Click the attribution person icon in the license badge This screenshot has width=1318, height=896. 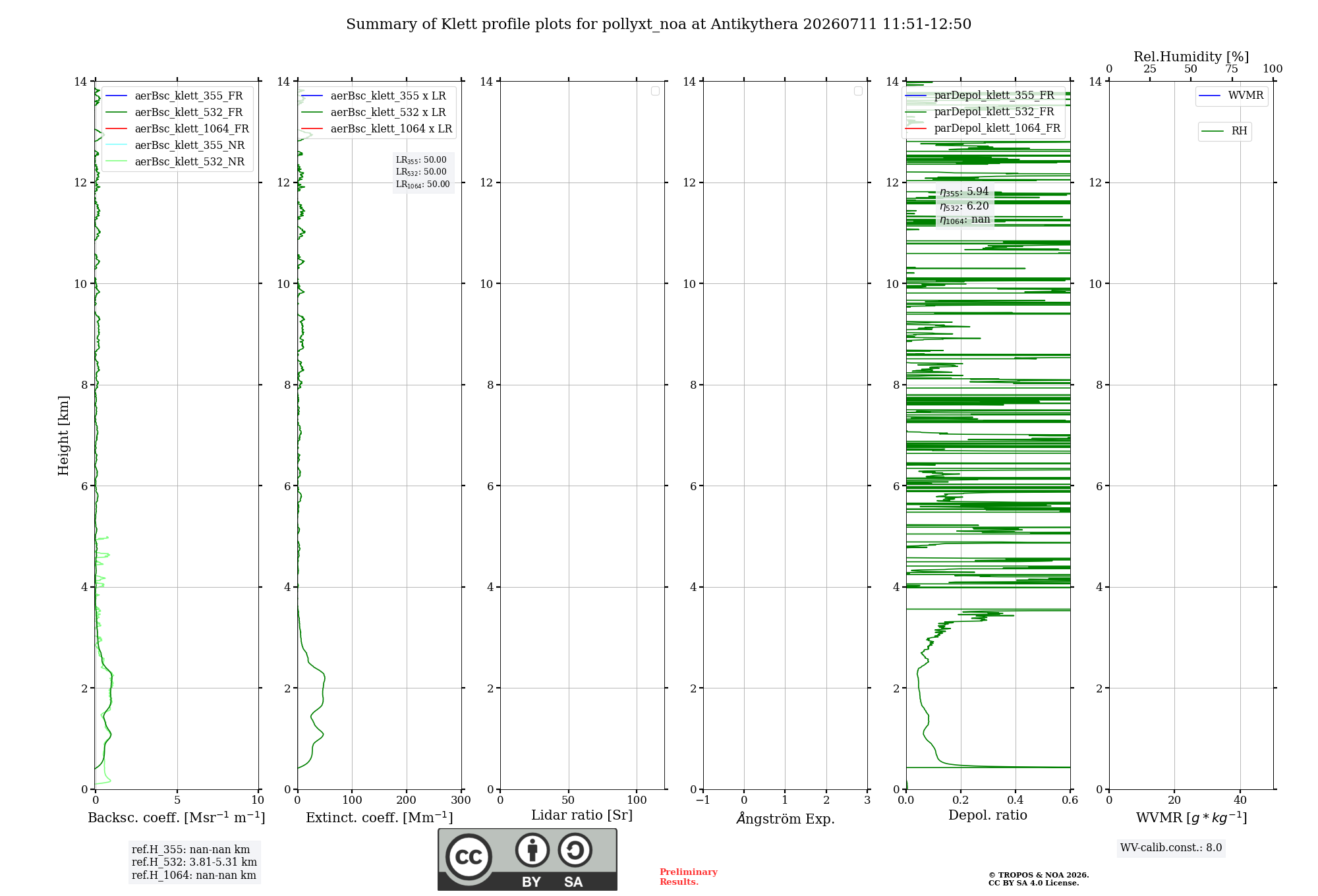click(532, 850)
